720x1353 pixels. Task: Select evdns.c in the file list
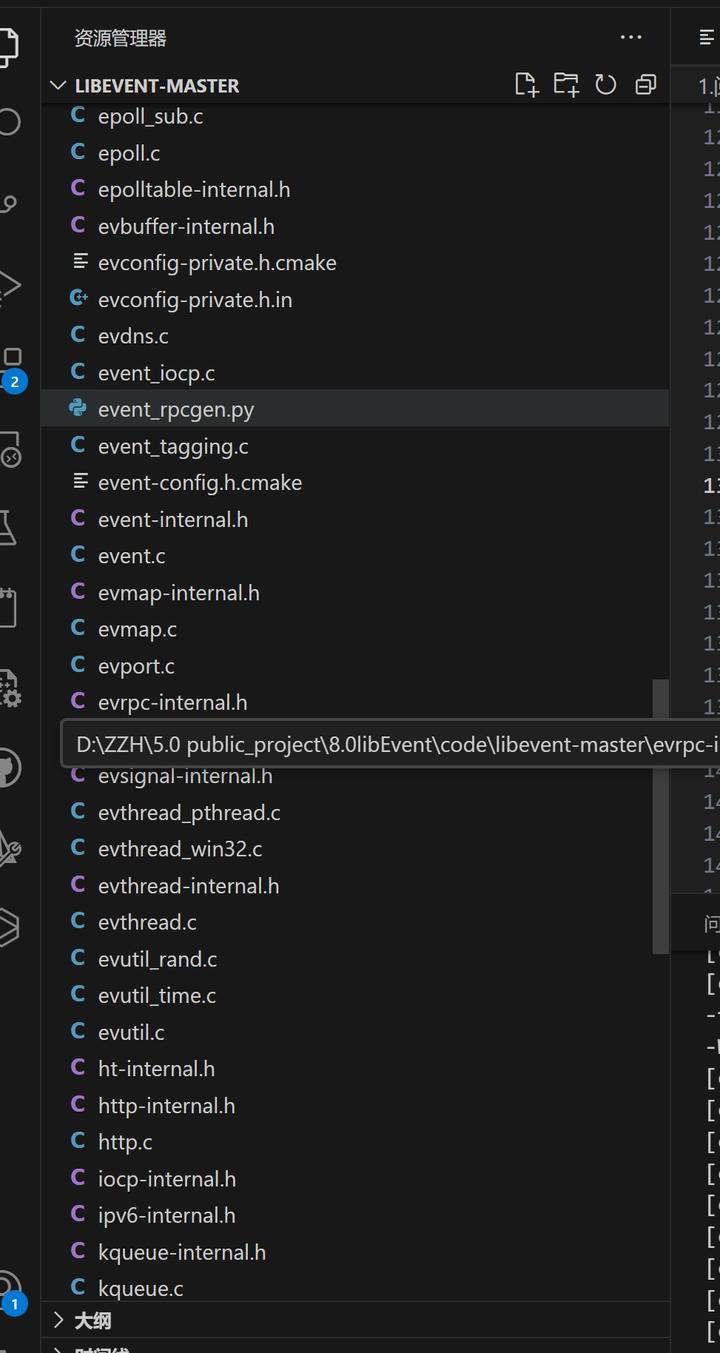coord(133,336)
